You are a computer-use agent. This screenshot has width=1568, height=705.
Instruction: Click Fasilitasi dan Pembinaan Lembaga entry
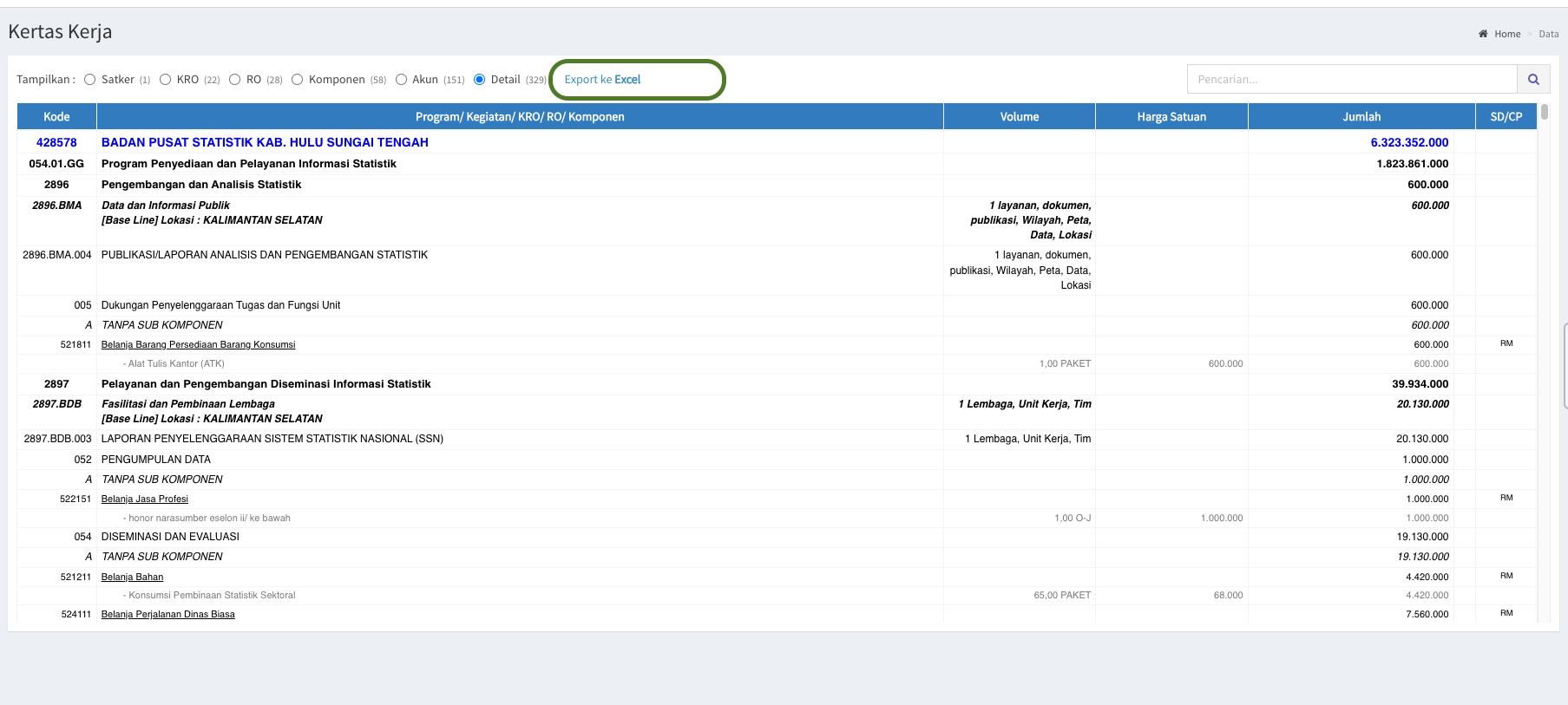tap(187, 404)
